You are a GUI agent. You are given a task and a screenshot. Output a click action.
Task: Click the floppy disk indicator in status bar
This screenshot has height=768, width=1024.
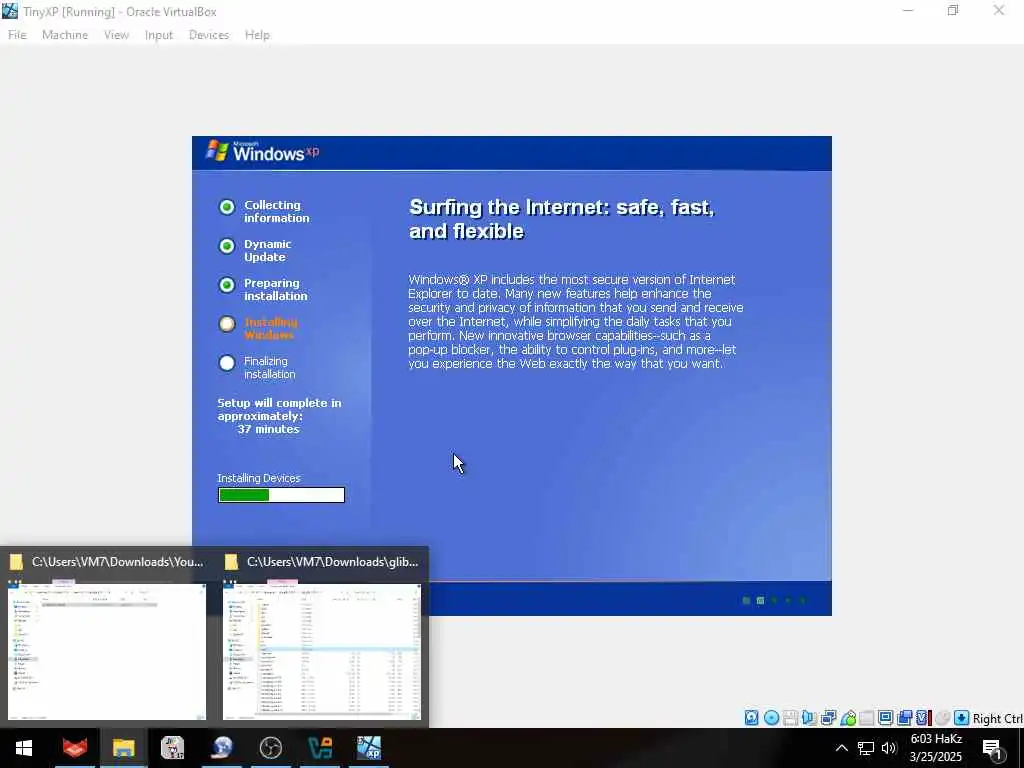coord(790,718)
